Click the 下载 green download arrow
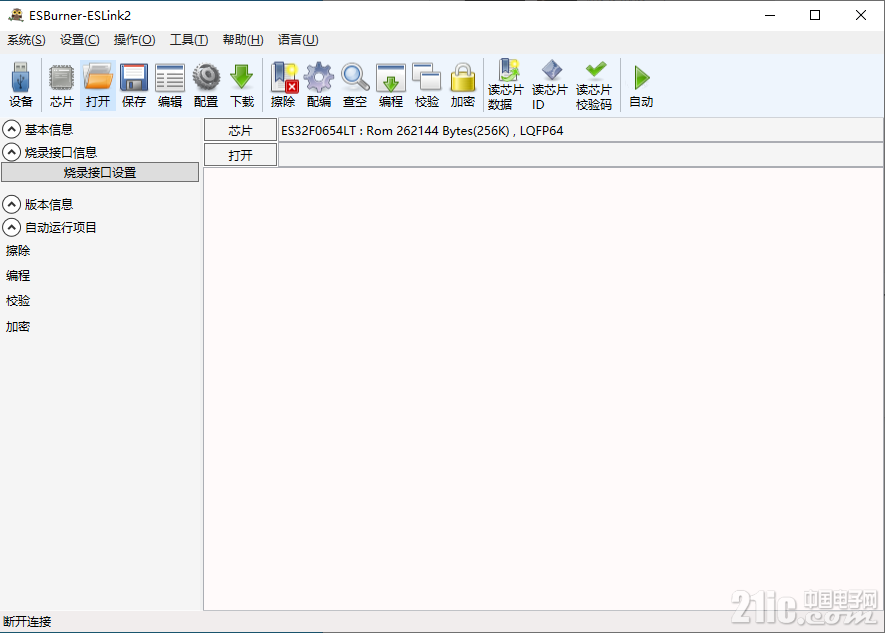The height and width of the screenshot is (633, 885). click(242, 85)
